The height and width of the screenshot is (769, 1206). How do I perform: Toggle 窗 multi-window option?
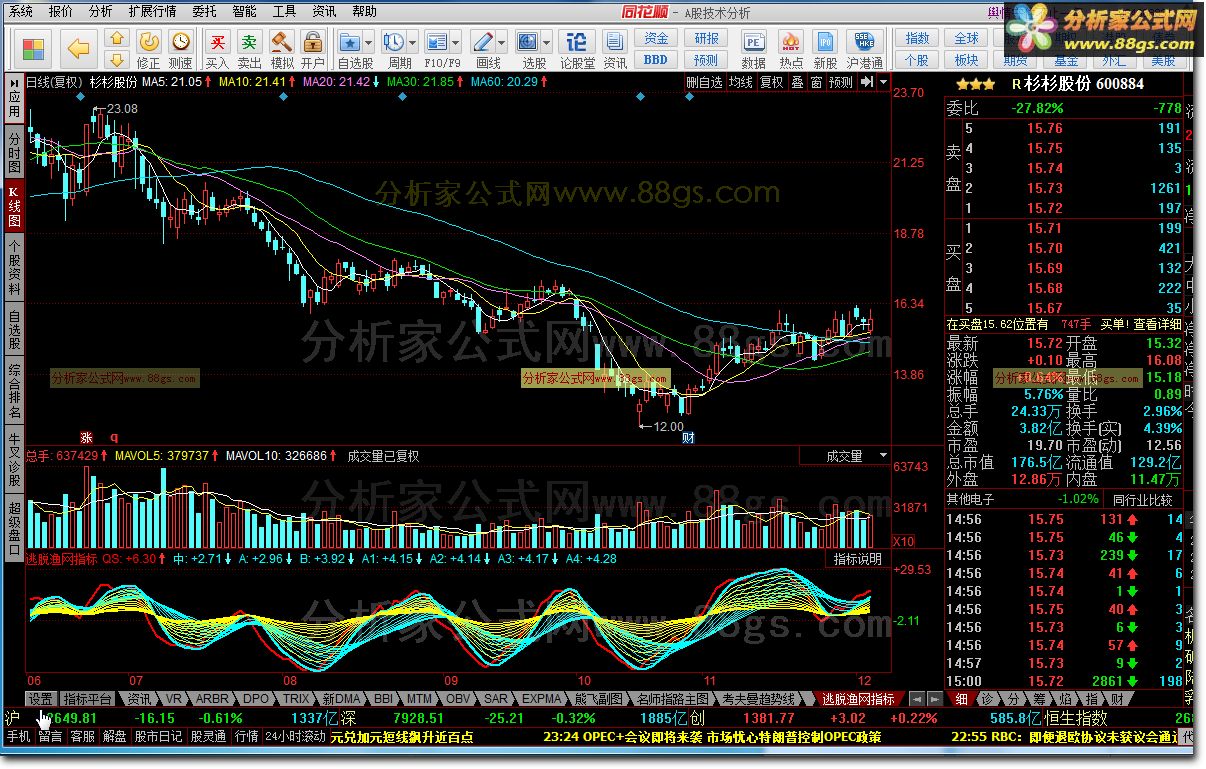pos(817,82)
